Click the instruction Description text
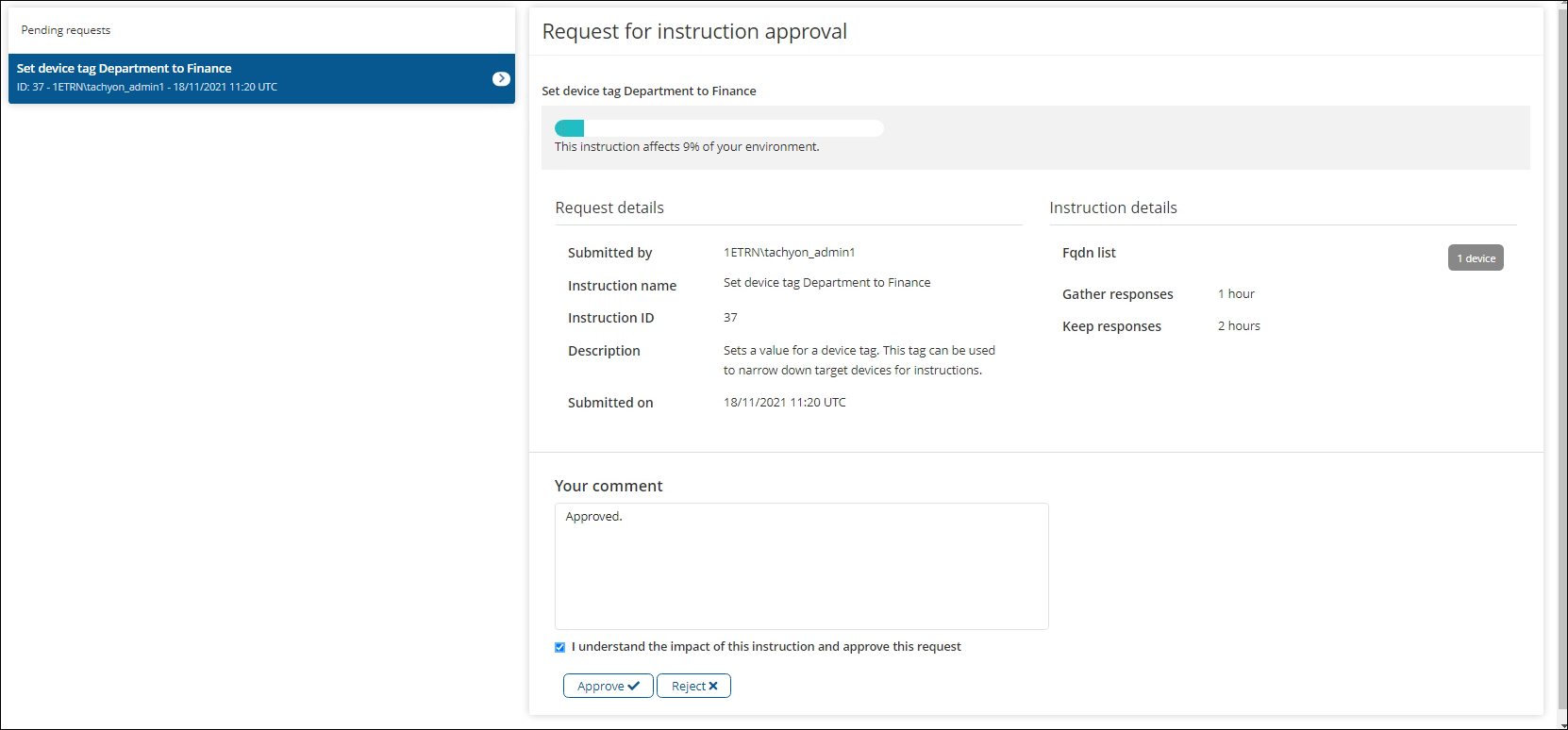This screenshot has width=1568, height=730. 859,360
